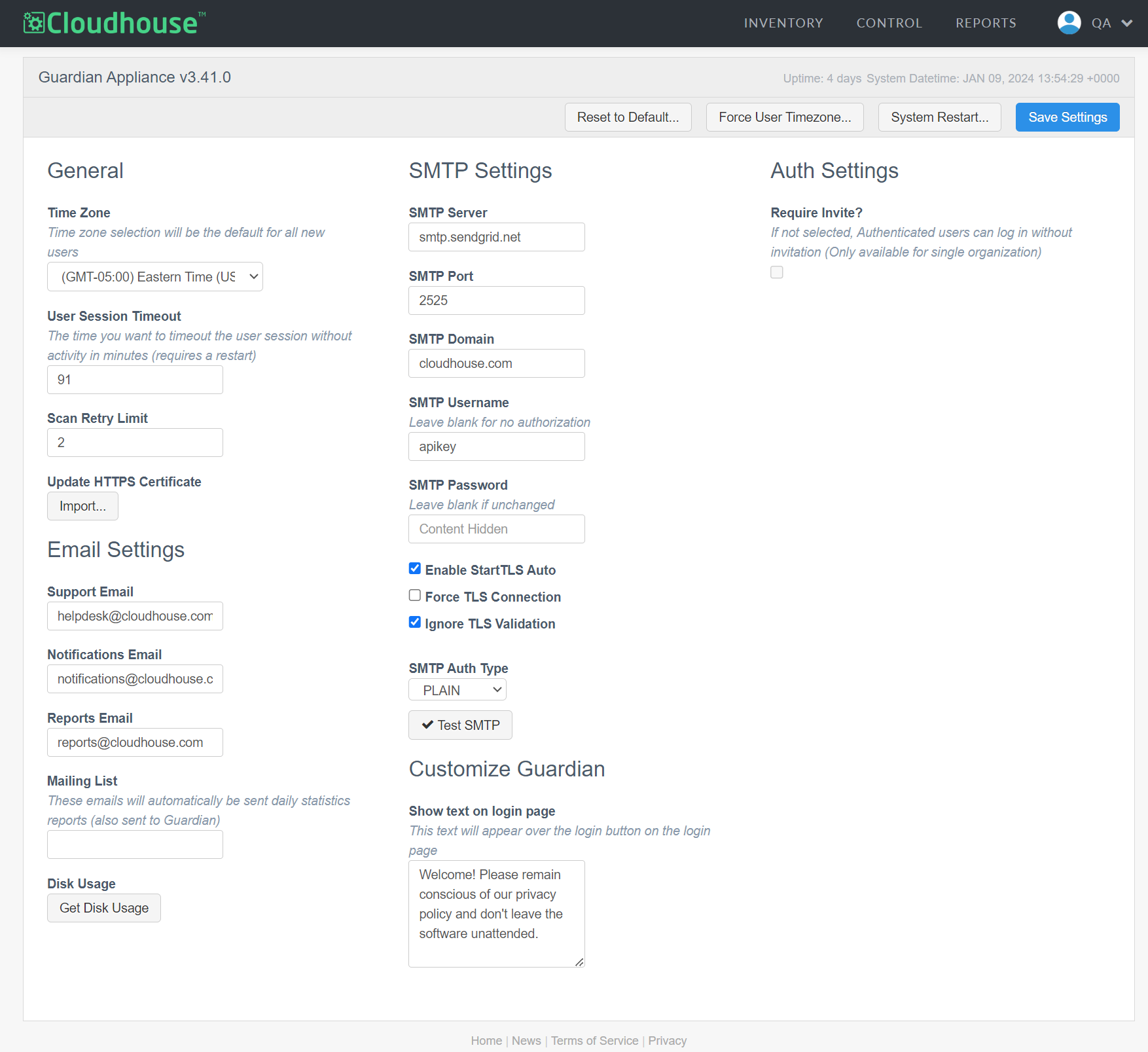Toggle the Ignore TLS Validation checkbox
The image size is (1148, 1052).
coord(415,622)
